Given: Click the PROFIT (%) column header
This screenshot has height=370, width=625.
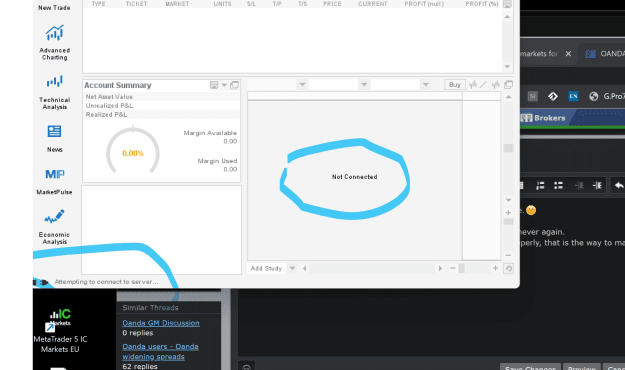Looking at the screenshot, I should (x=482, y=4).
